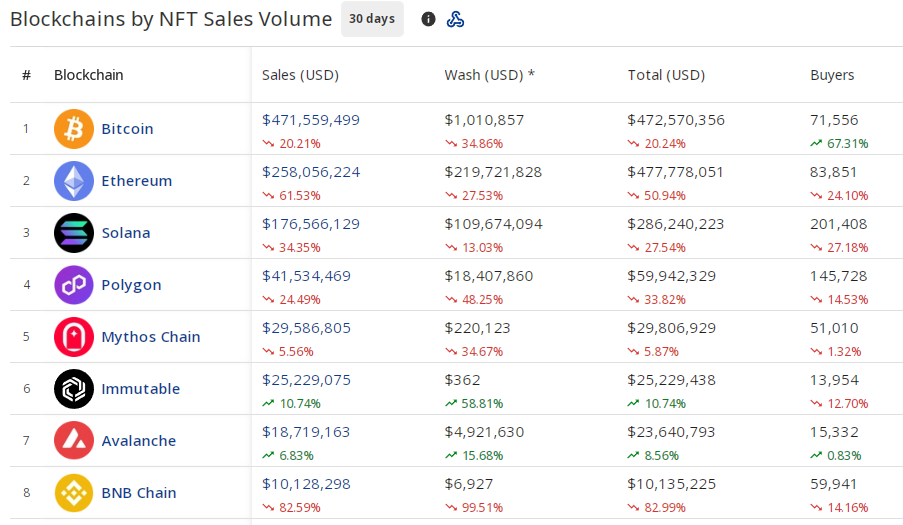Click the info circle icon
The width and height of the screenshot is (903, 525).
(x=428, y=19)
